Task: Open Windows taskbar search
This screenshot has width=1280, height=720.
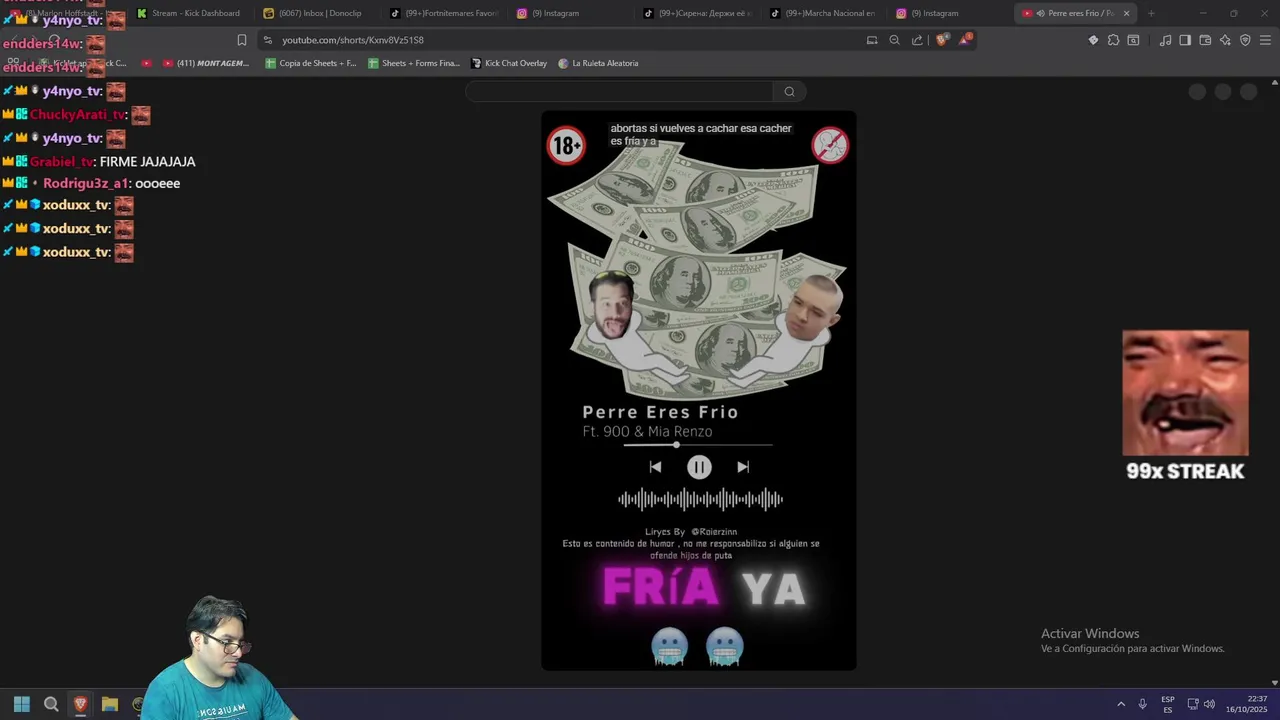Action: tap(51, 704)
